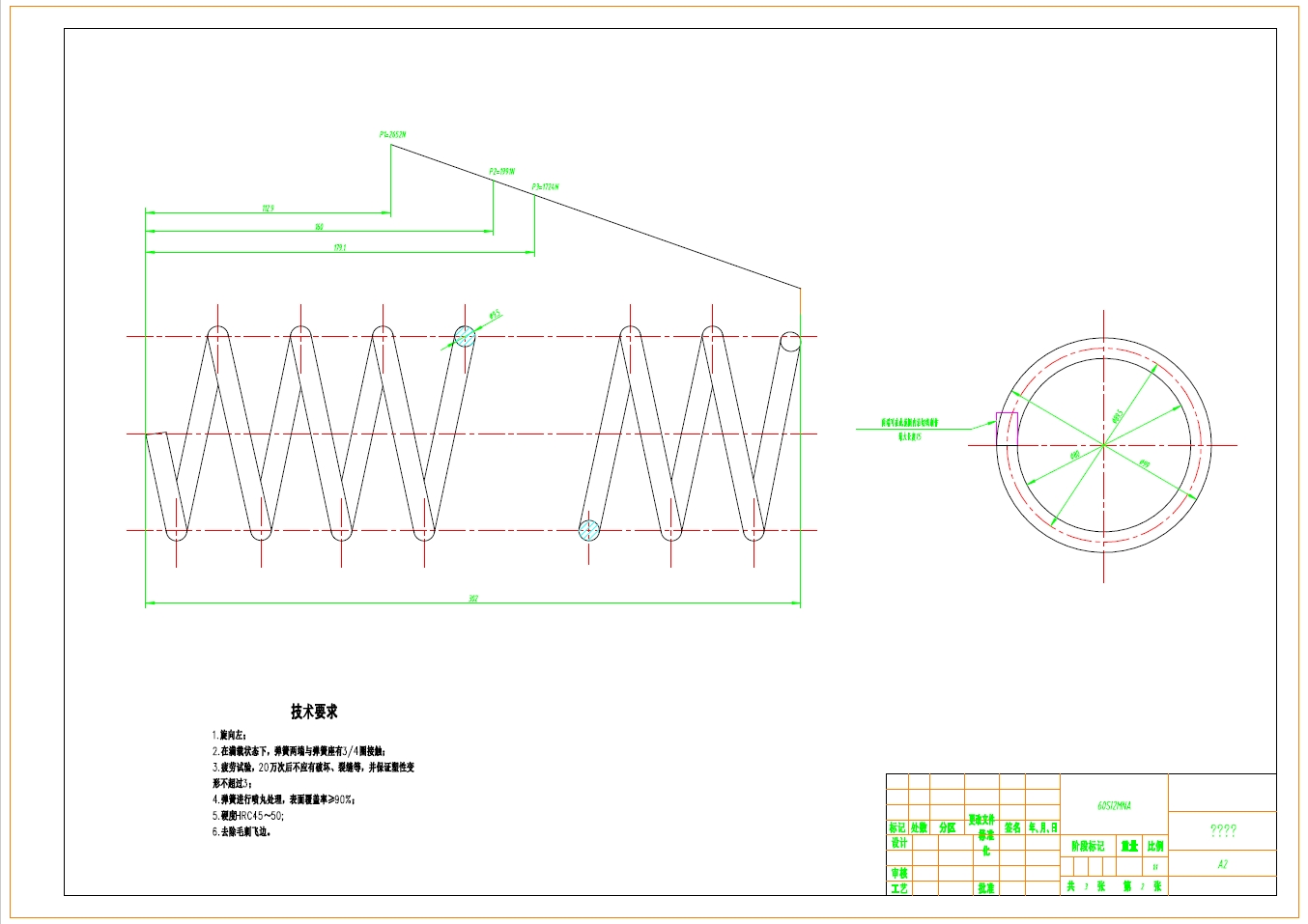Screen dimensions: 1308x924
Task: Click the "处数" title block cell
Action: pyautogui.click(x=919, y=827)
